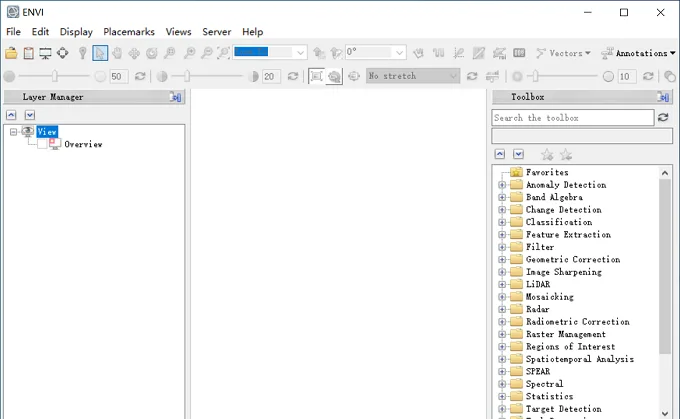The width and height of the screenshot is (680, 419).
Task: Open the Annotations dropdown menu
Action: tap(638, 53)
